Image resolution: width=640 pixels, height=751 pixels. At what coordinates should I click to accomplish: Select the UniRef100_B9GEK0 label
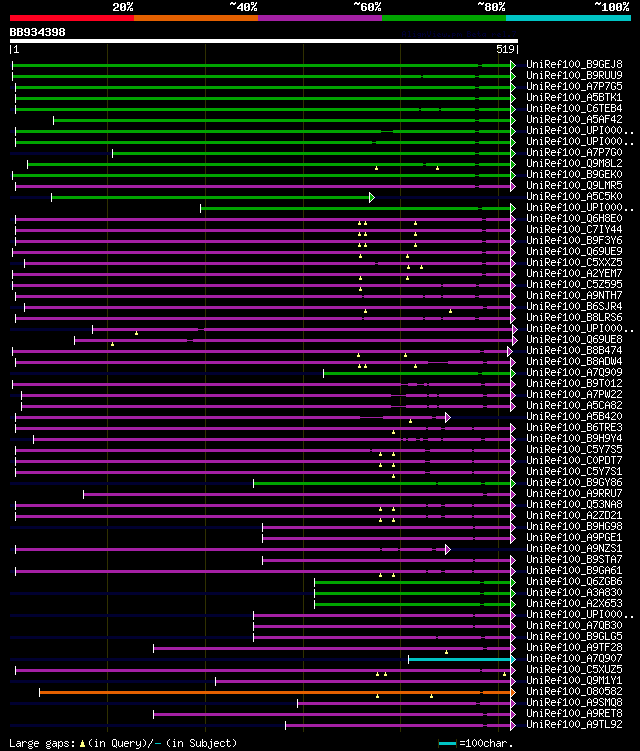tap(574, 174)
